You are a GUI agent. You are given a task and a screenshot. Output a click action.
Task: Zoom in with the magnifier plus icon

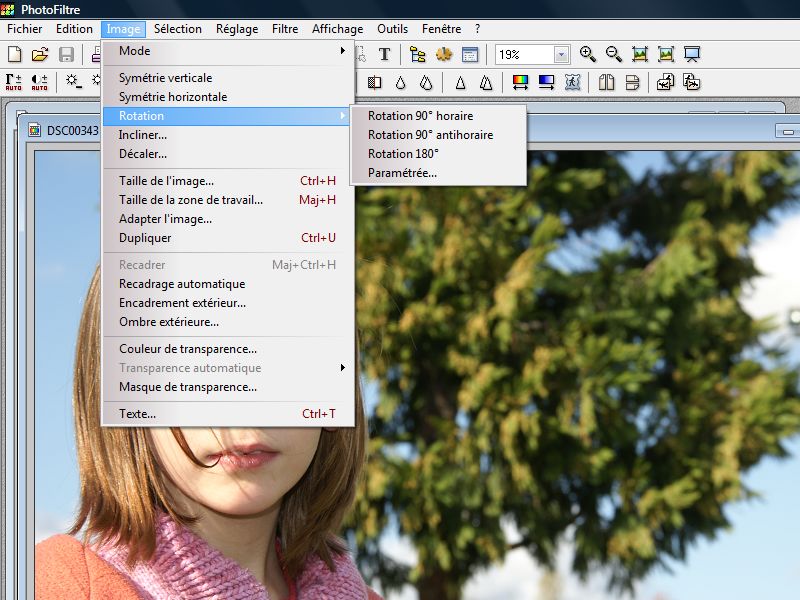588,54
